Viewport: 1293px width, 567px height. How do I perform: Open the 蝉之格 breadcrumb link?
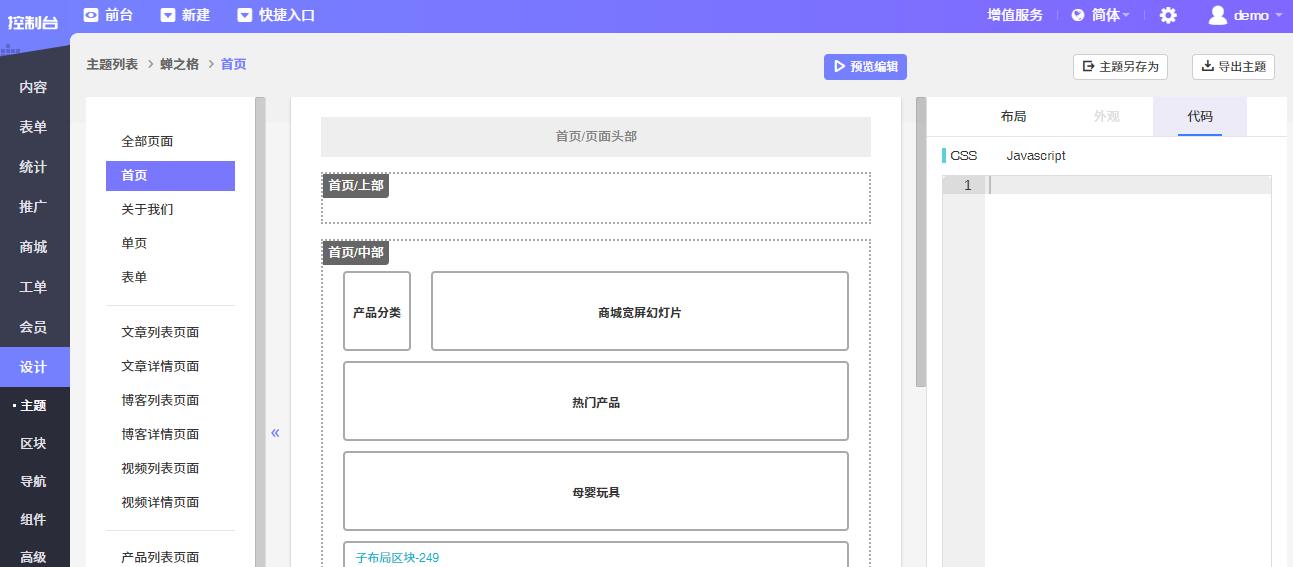[x=179, y=64]
